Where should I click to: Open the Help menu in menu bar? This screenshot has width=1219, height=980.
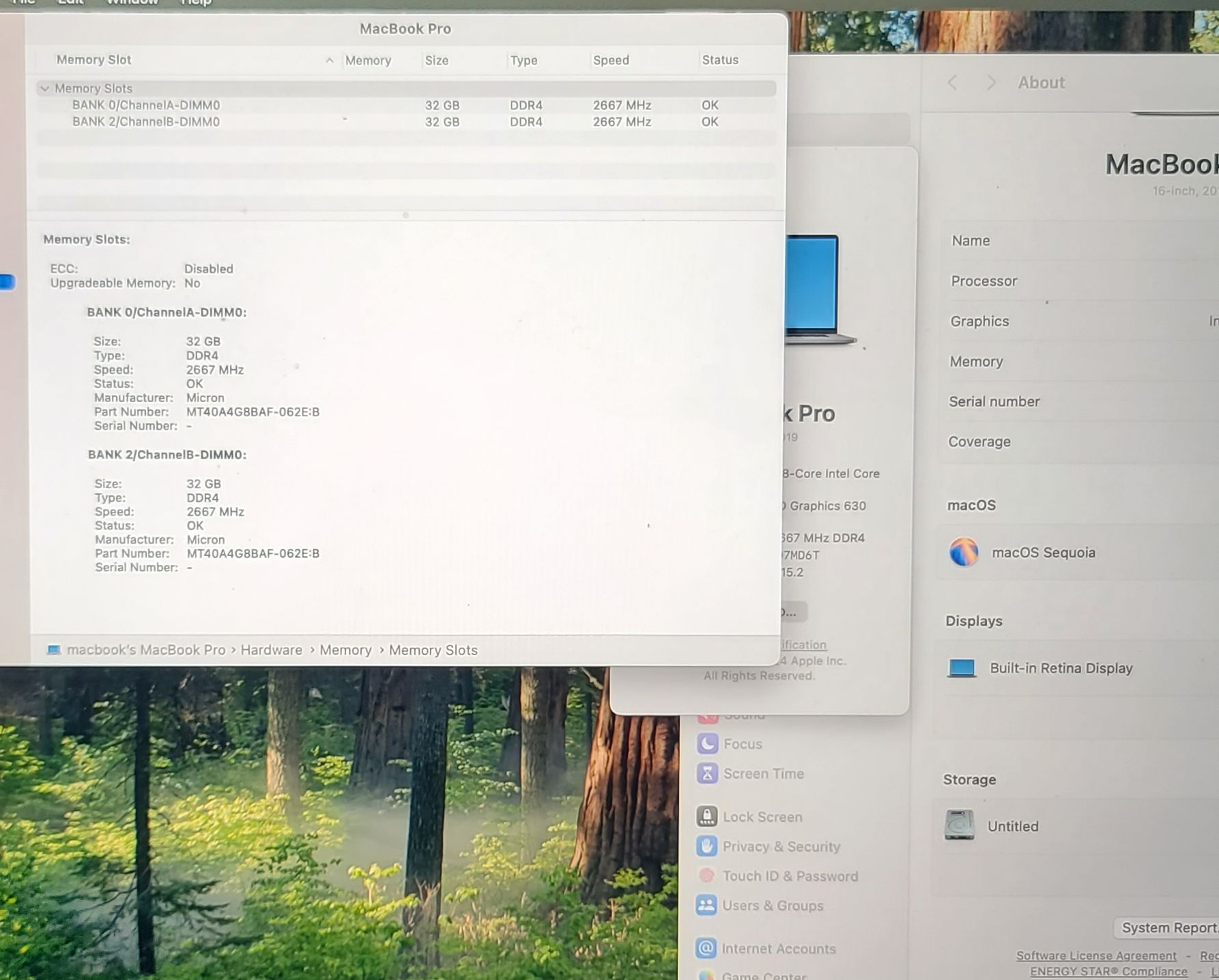tap(196, 3)
